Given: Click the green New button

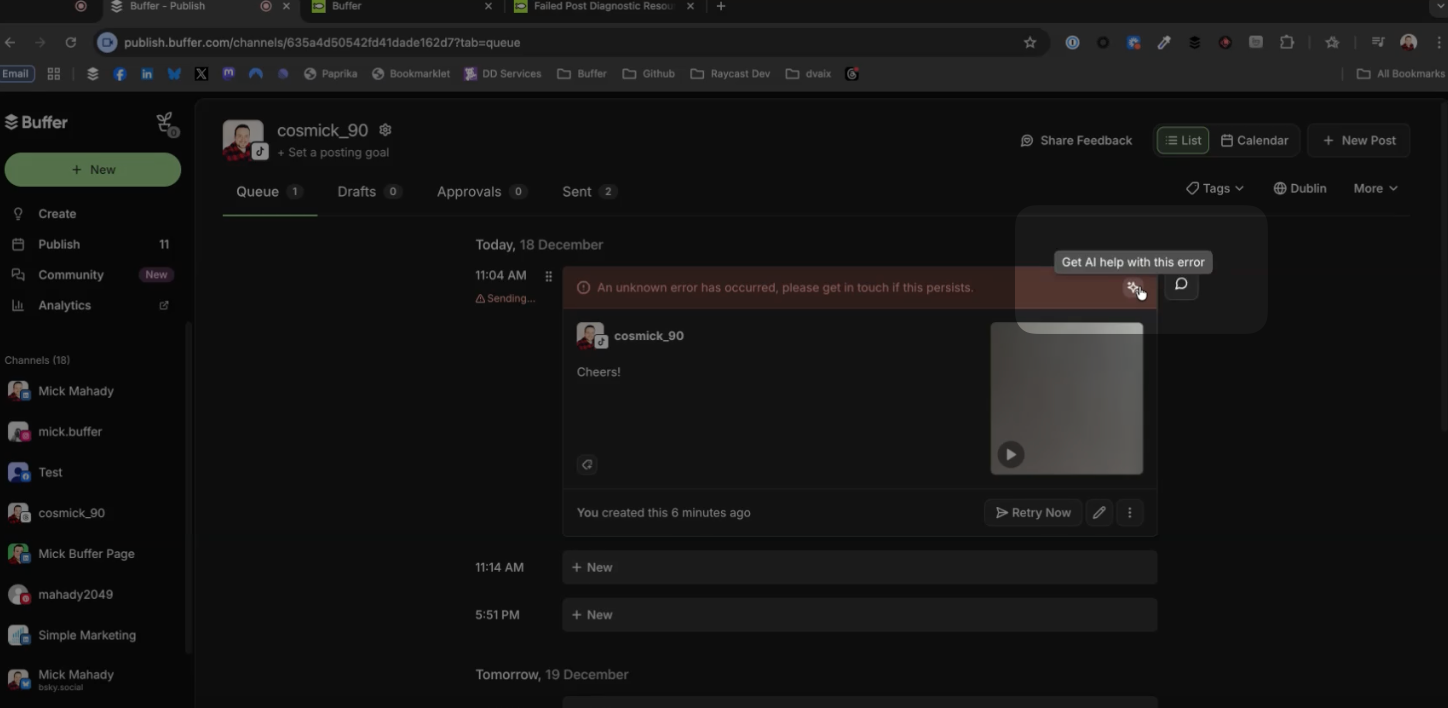Looking at the screenshot, I should [93, 170].
